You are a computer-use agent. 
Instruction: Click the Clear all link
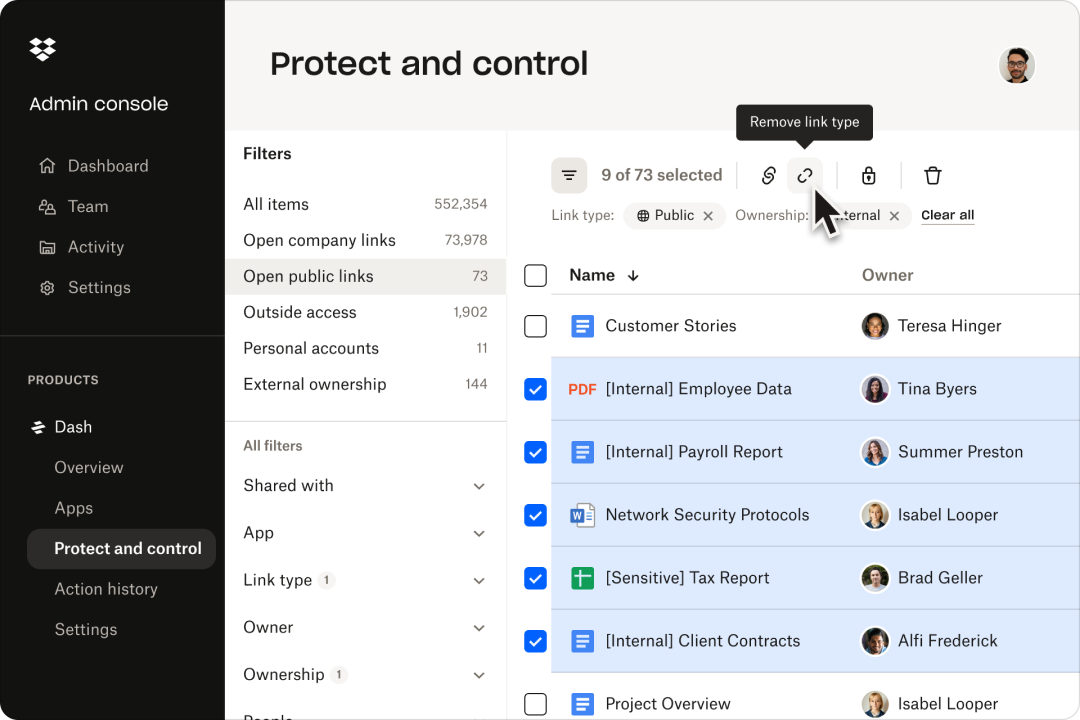pyautogui.click(x=947, y=215)
